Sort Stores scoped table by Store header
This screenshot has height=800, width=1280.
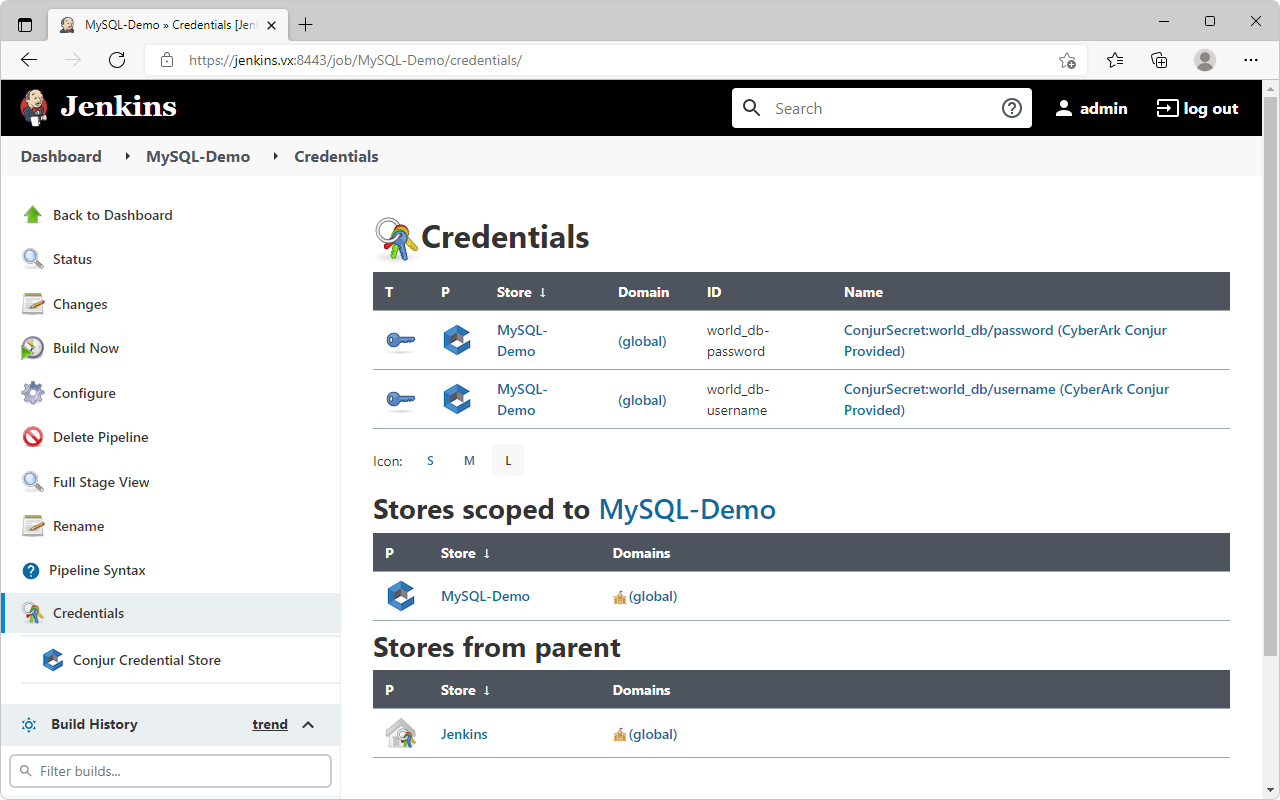[466, 553]
